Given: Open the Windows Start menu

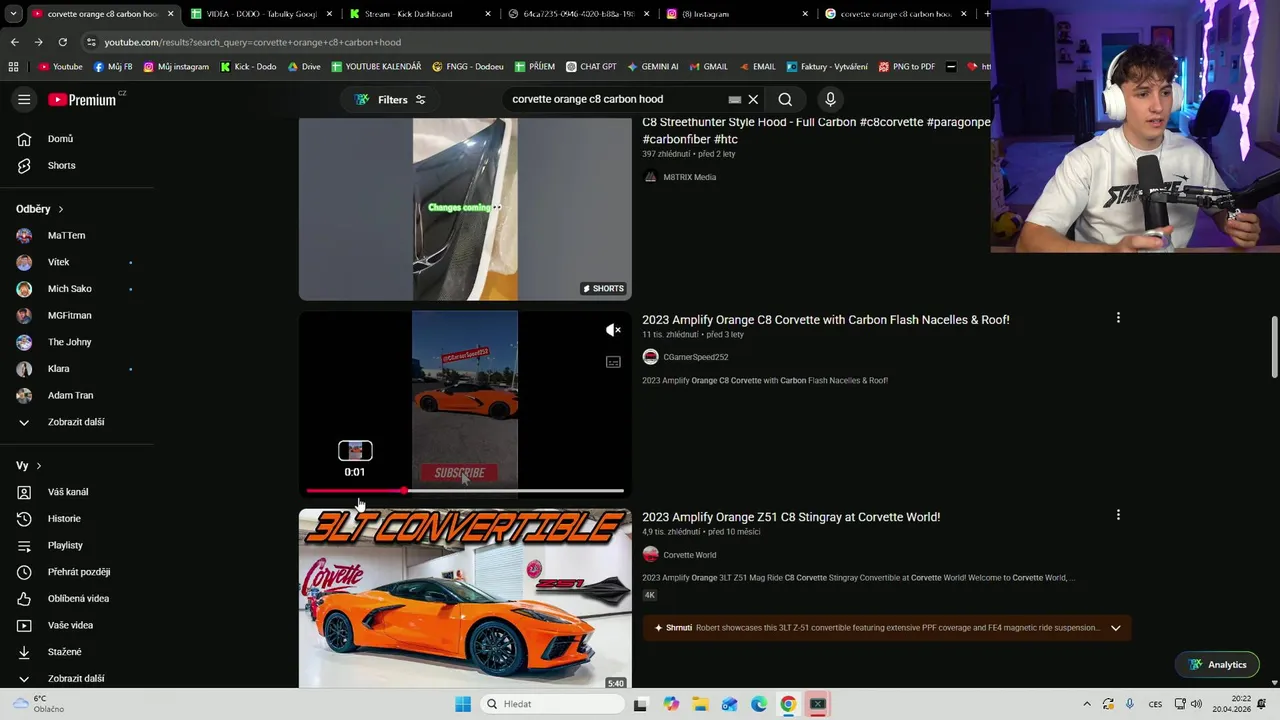Looking at the screenshot, I should click(463, 704).
